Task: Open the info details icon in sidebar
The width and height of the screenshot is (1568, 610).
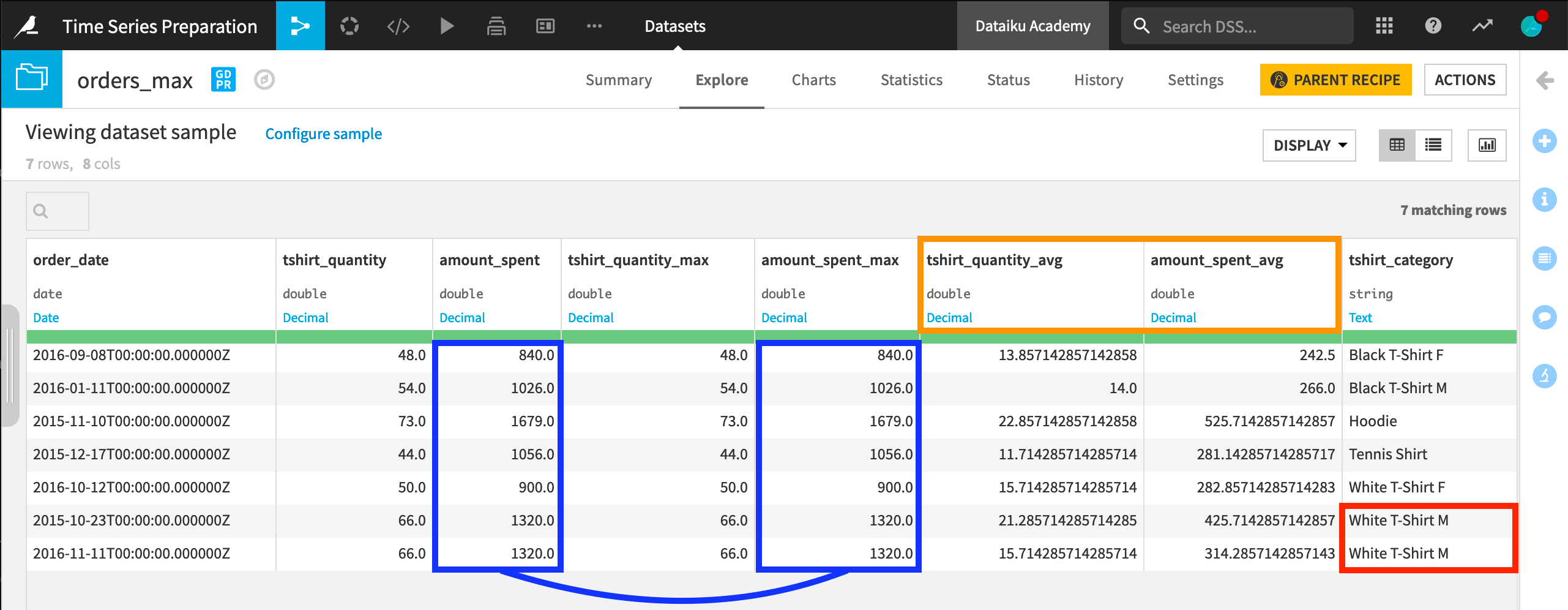Action: click(1544, 200)
